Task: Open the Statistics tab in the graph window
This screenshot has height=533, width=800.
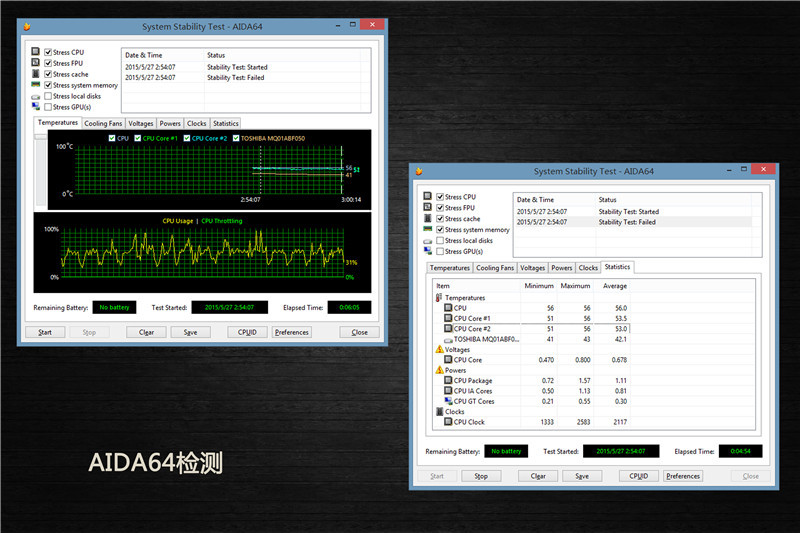Action: pyautogui.click(x=226, y=124)
